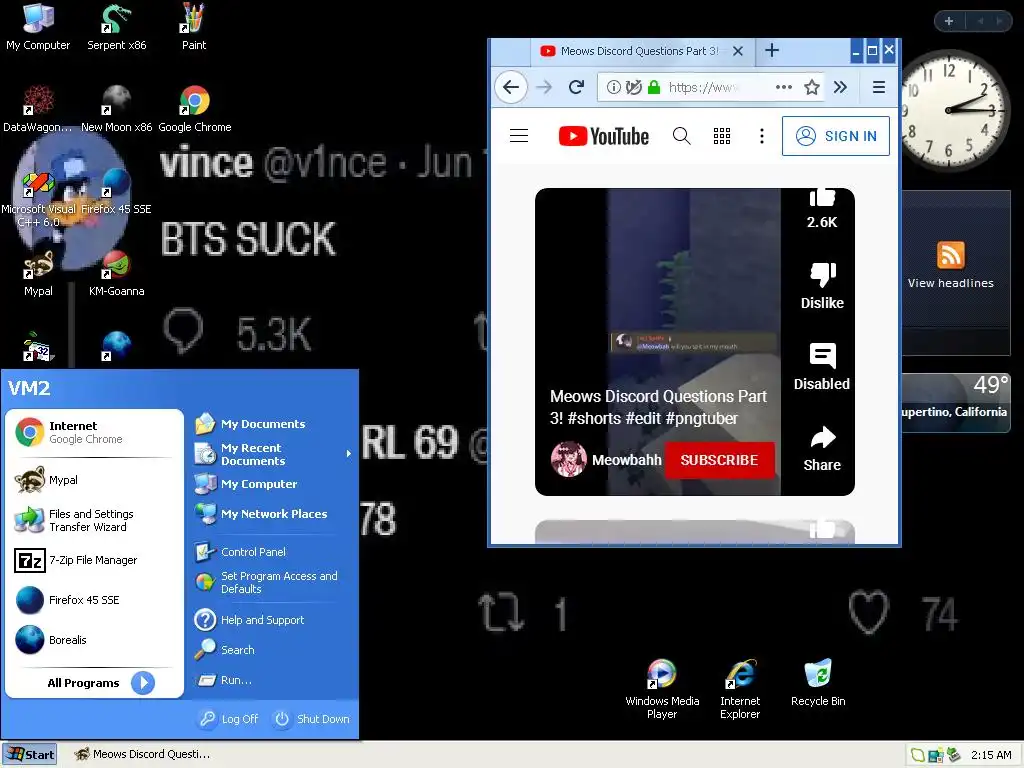Screen dimensions: 1024x768
Task: Click the YouTube logo
Action: tap(604, 136)
